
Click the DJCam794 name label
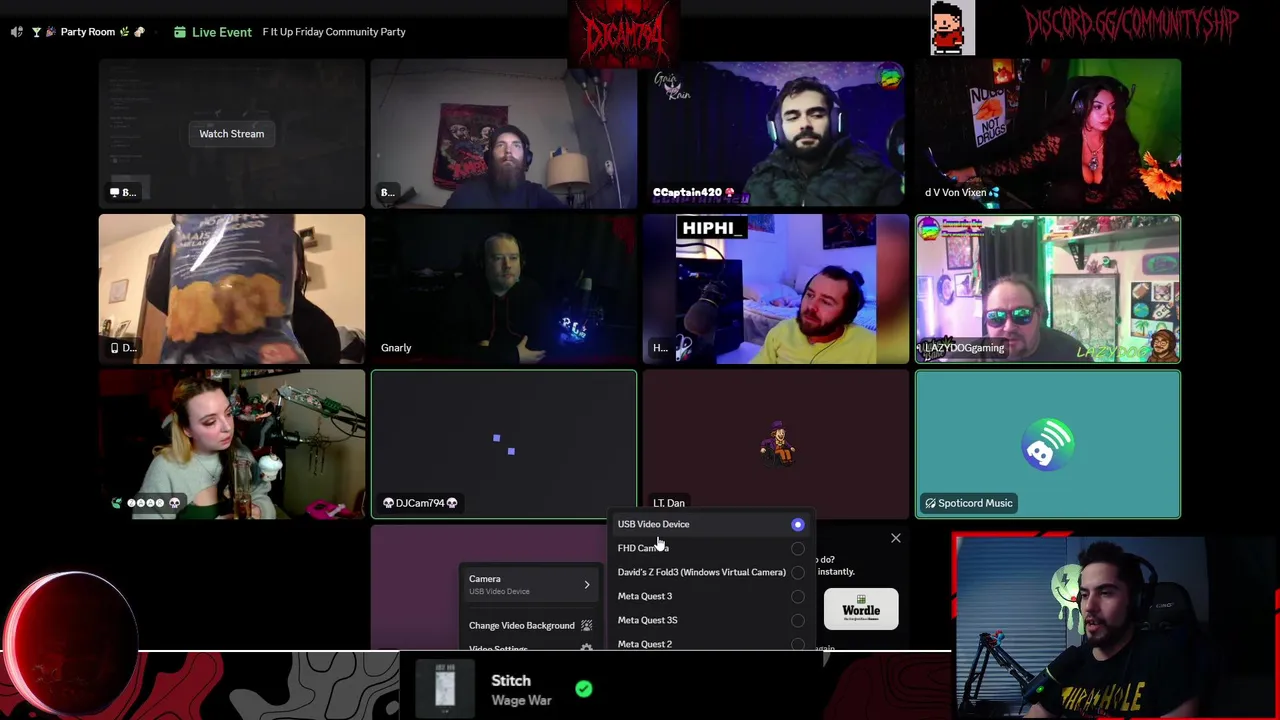click(420, 503)
